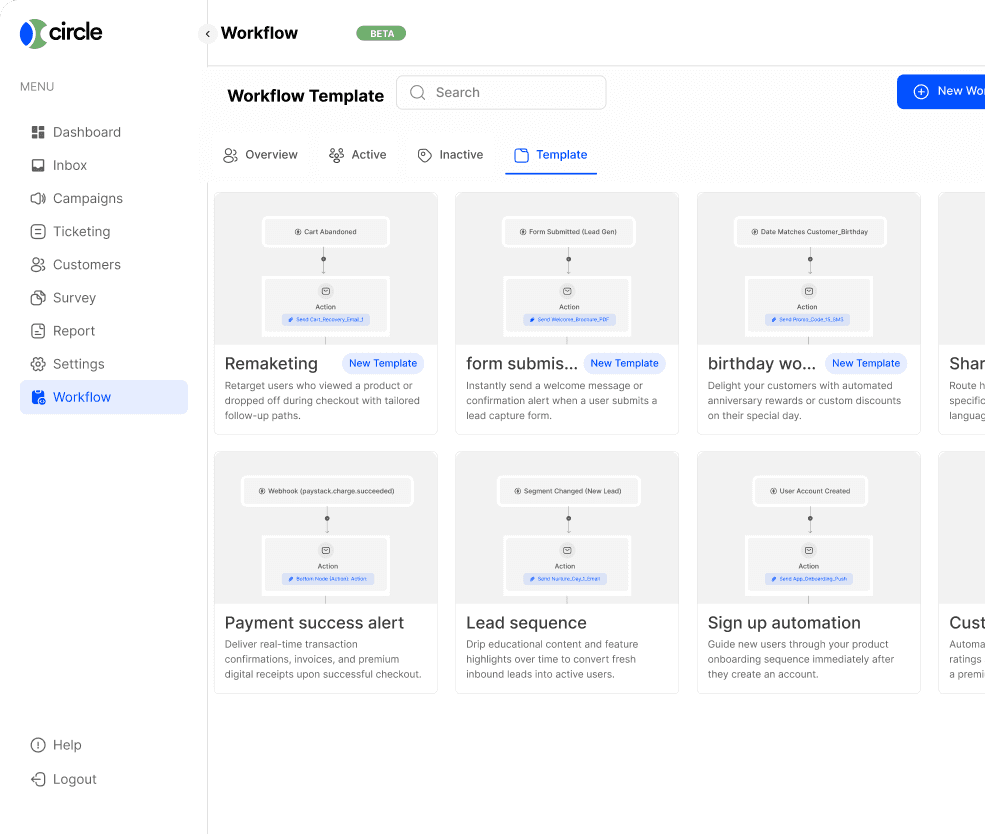Switch to the Overview tab
The height and width of the screenshot is (834, 985).
[x=260, y=155]
